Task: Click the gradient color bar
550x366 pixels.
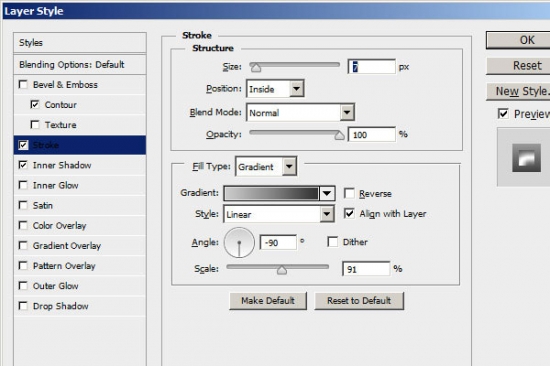Action: click(x=271, y=193)
